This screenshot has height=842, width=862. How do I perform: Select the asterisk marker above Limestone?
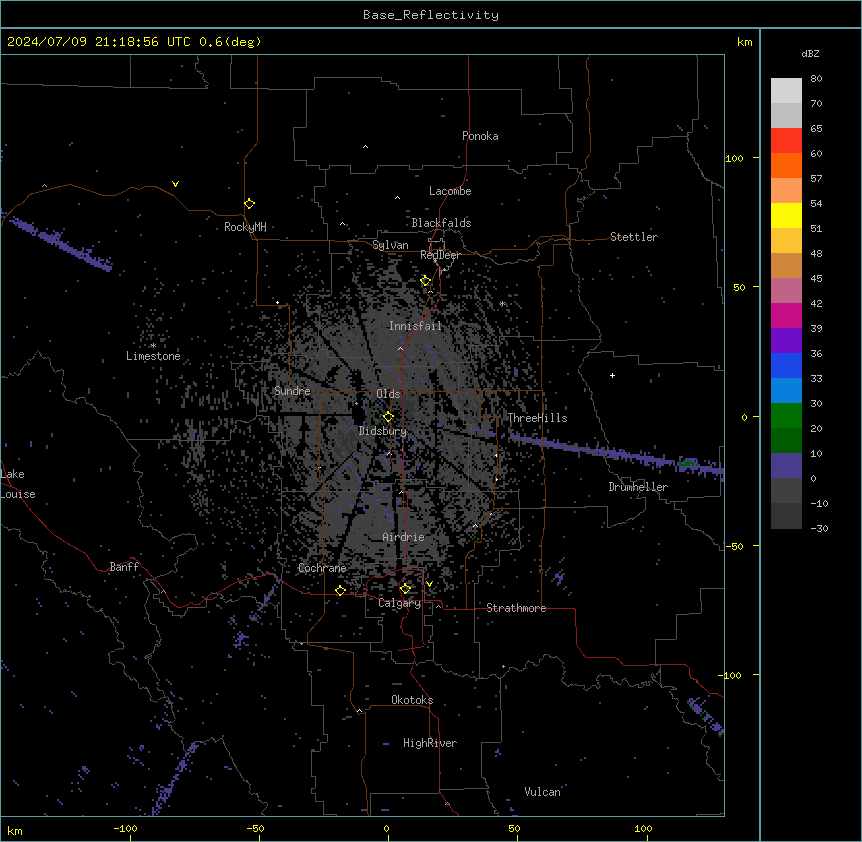click(x=153, y=346)
